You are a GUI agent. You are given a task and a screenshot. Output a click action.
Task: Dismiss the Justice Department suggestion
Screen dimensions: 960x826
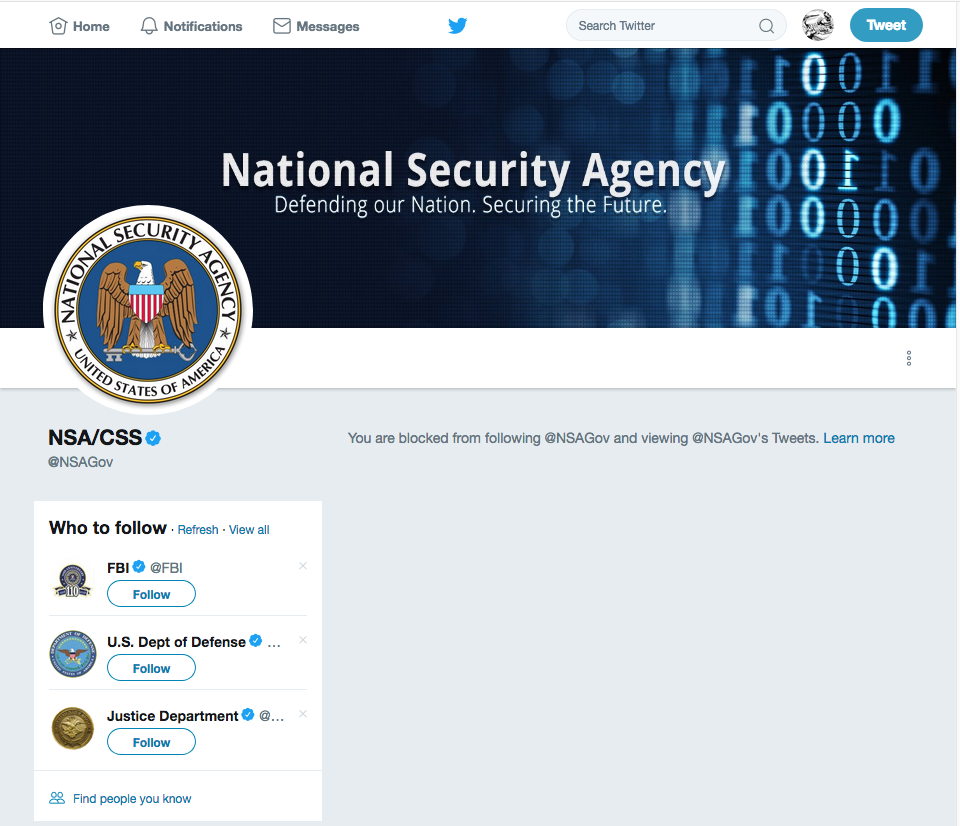pos(303,714)
